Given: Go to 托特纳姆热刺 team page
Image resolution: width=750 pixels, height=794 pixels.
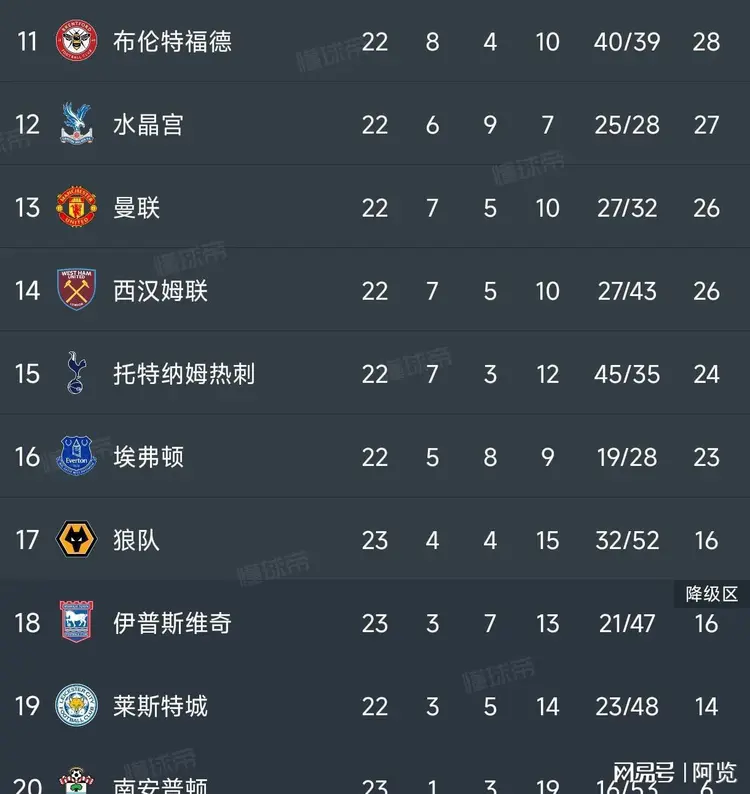Looking at the screenshot, I should tap(184, 373).
